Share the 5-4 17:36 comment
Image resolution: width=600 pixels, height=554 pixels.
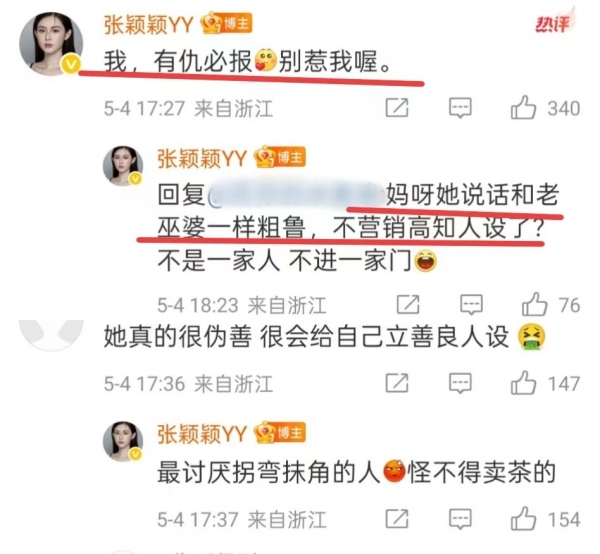click(397, 383)
